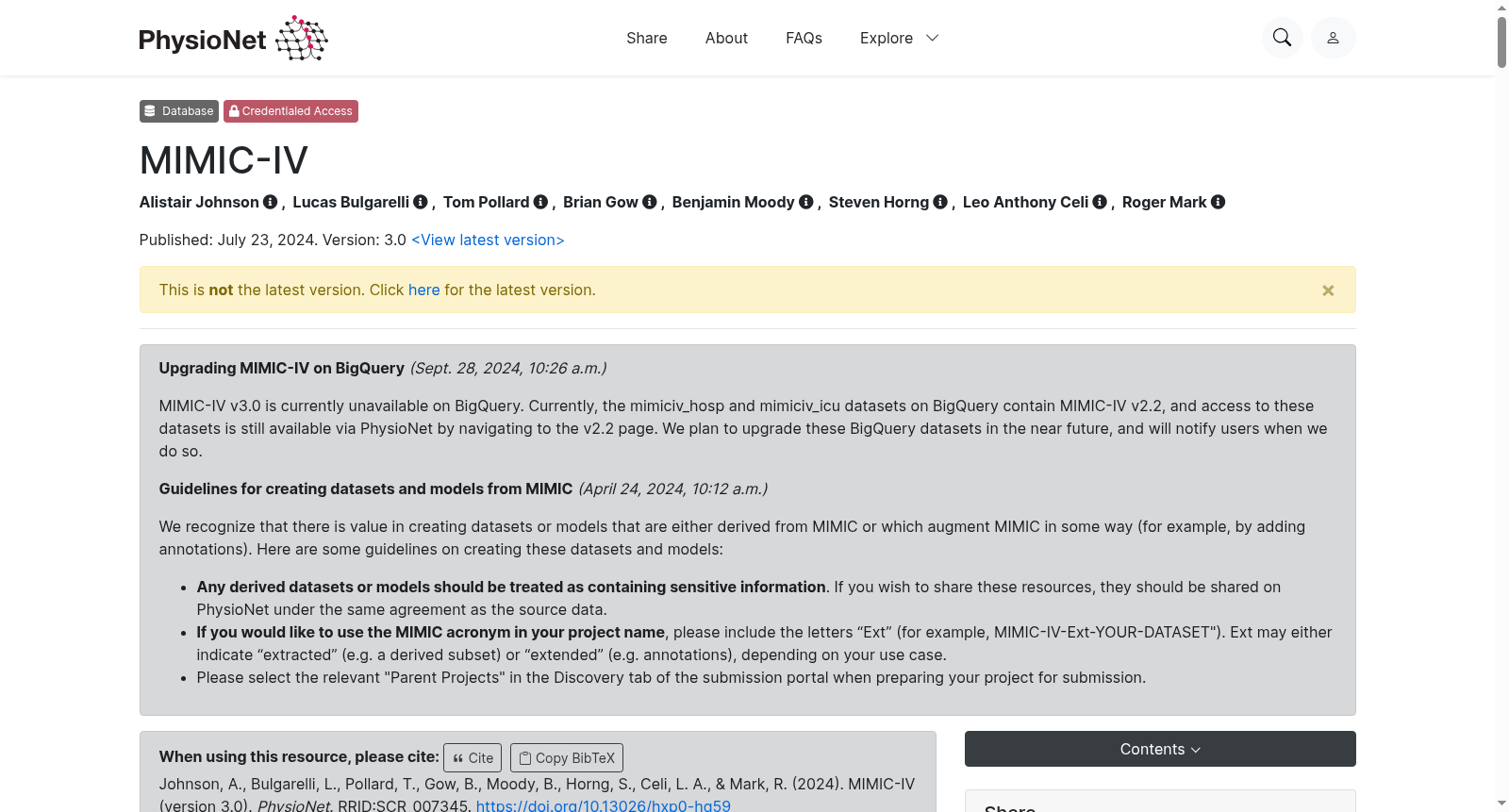Open the PhysioNet home logo

coord(233,38)
